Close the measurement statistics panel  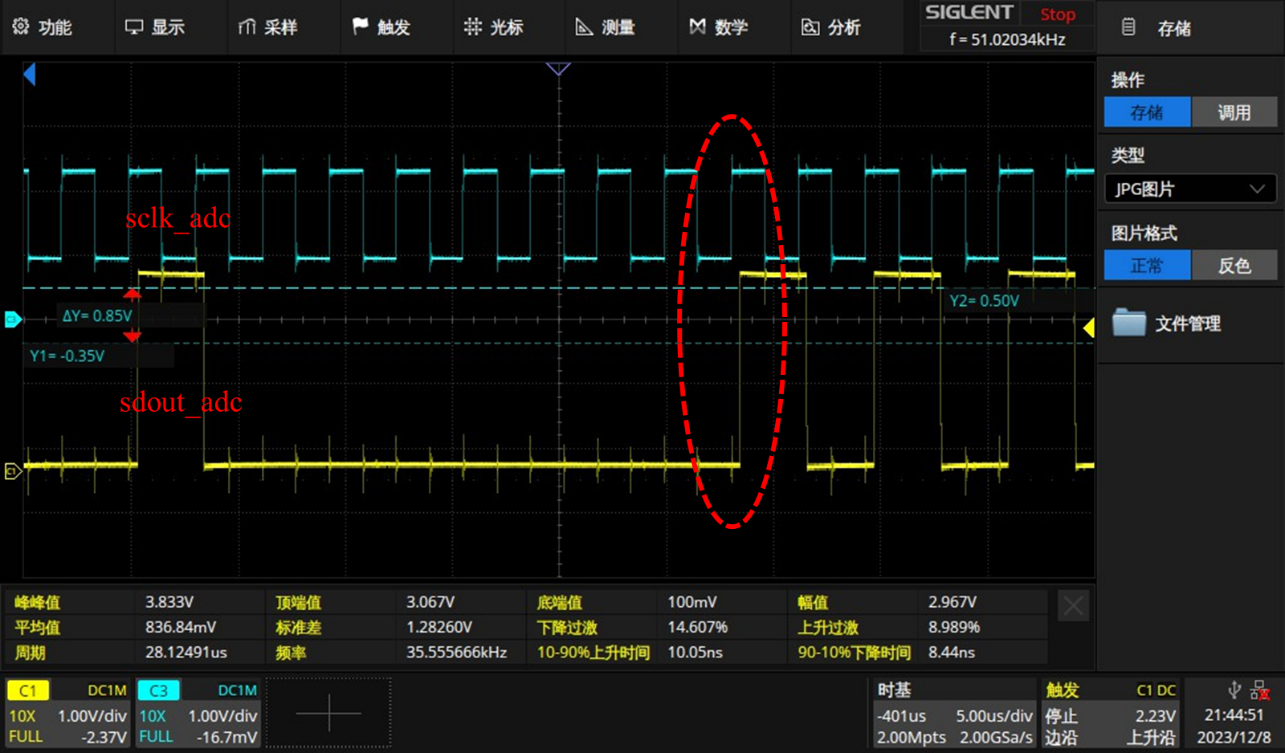(1073, 606)
